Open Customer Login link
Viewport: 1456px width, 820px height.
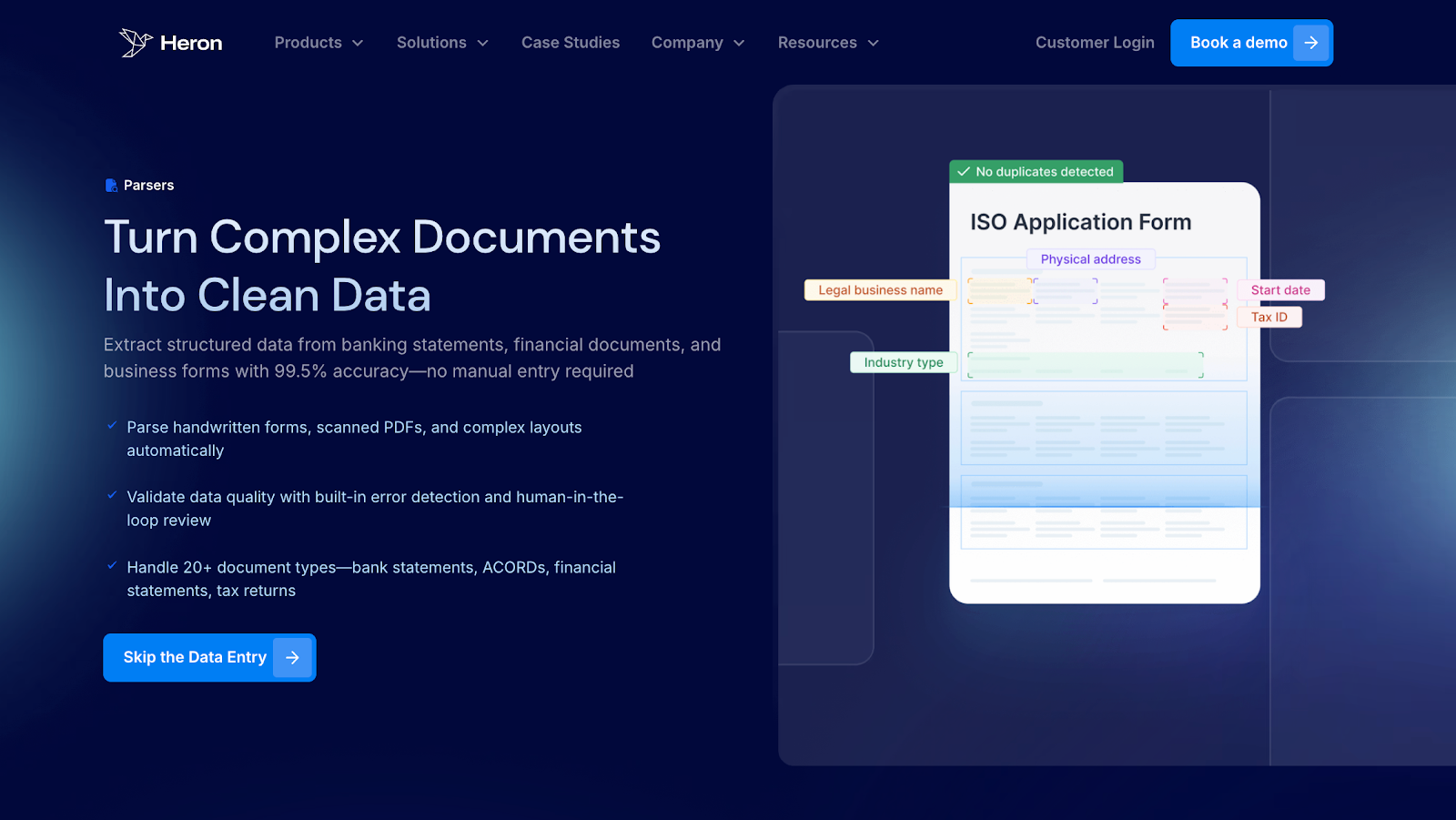(1095, 43)
